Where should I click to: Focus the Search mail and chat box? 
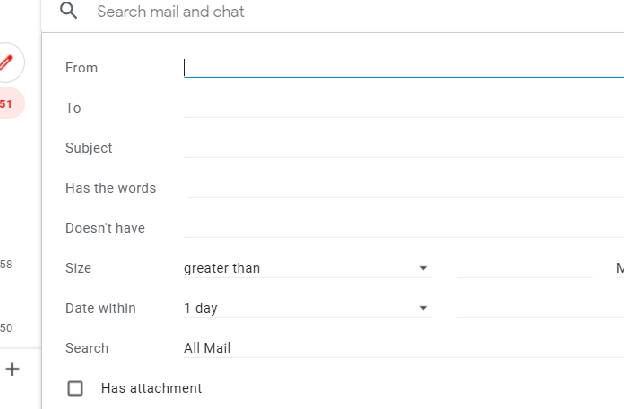click(x=300, y=12)
